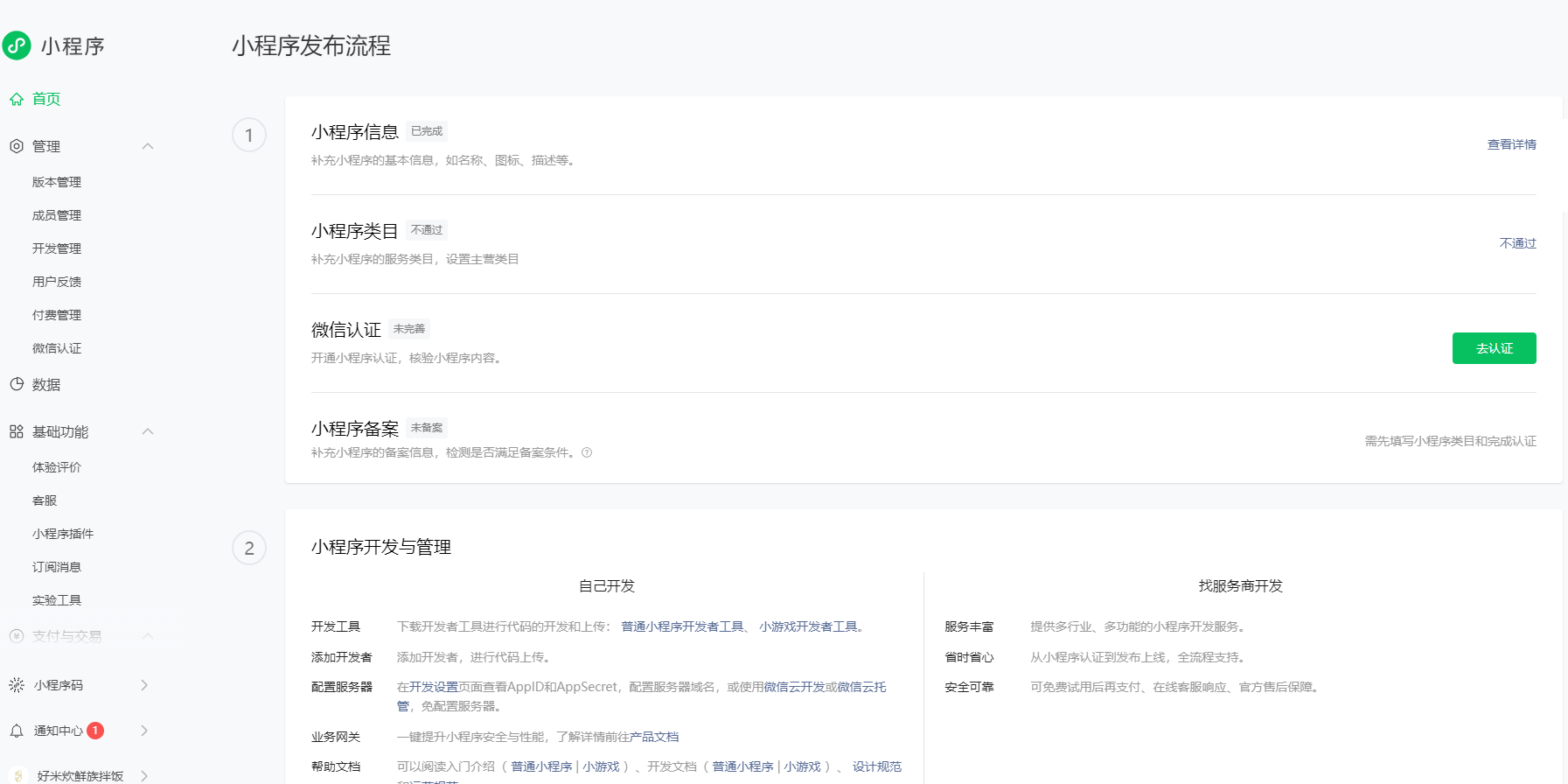Open 付费管理 in the sidebar

click(57, 315)
